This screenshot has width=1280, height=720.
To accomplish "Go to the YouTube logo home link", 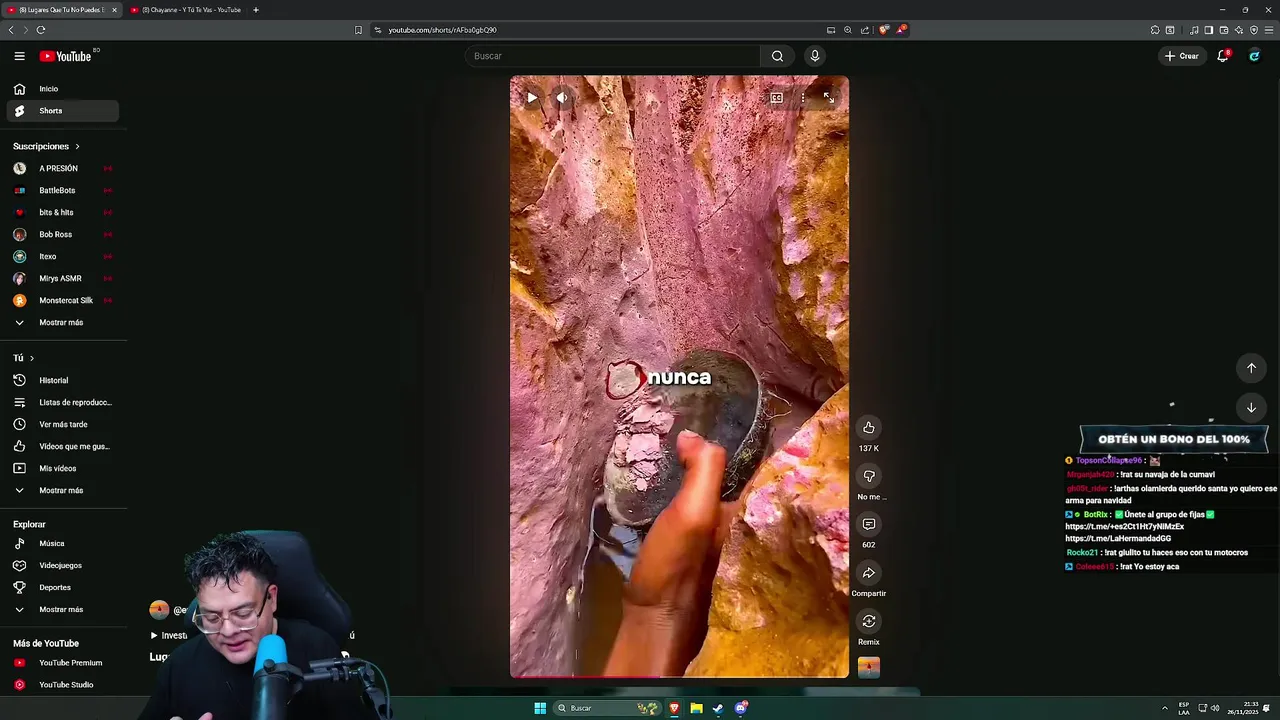I will click(x=65, y=56).
